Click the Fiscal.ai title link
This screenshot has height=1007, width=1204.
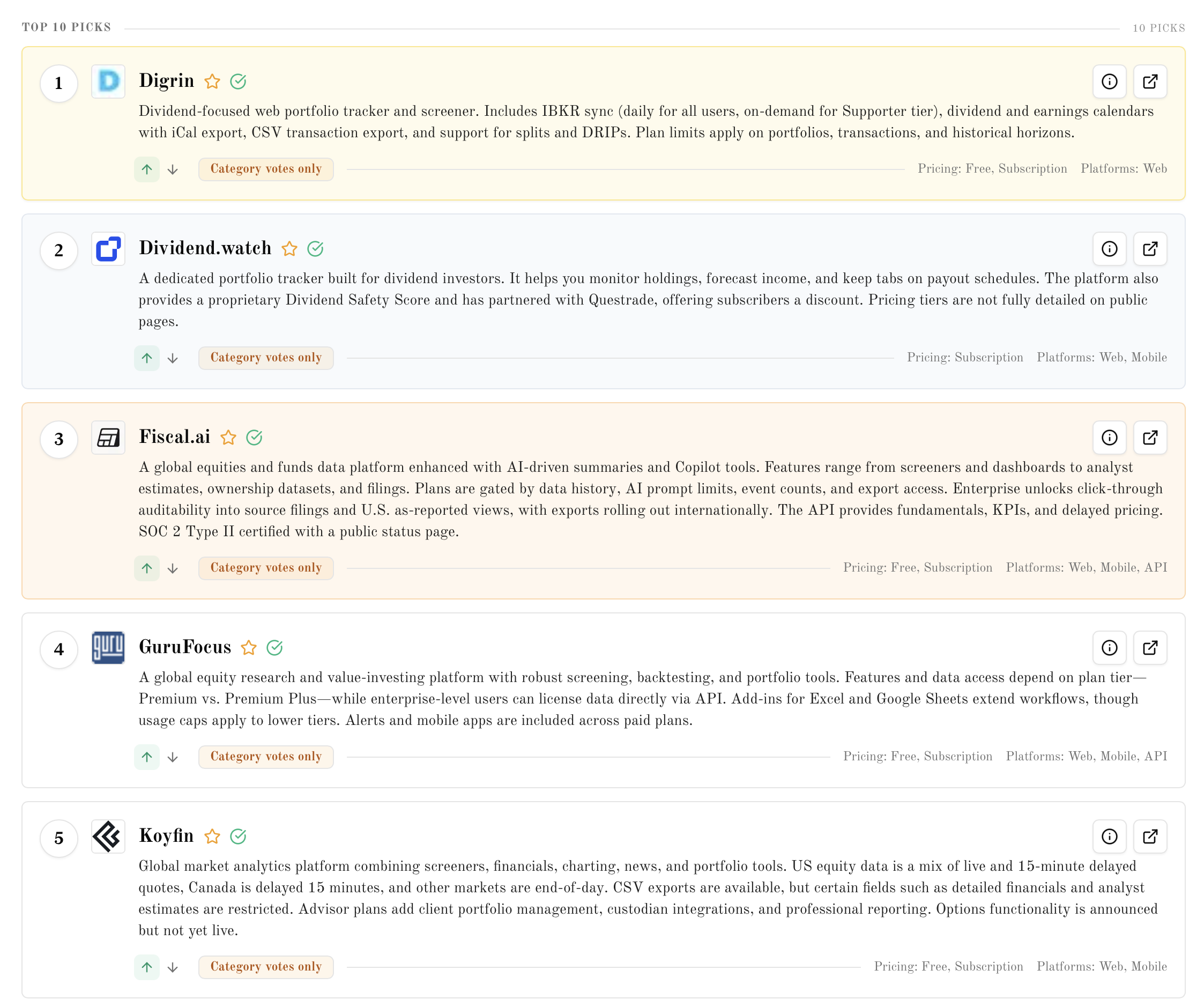tap(174, 437)
